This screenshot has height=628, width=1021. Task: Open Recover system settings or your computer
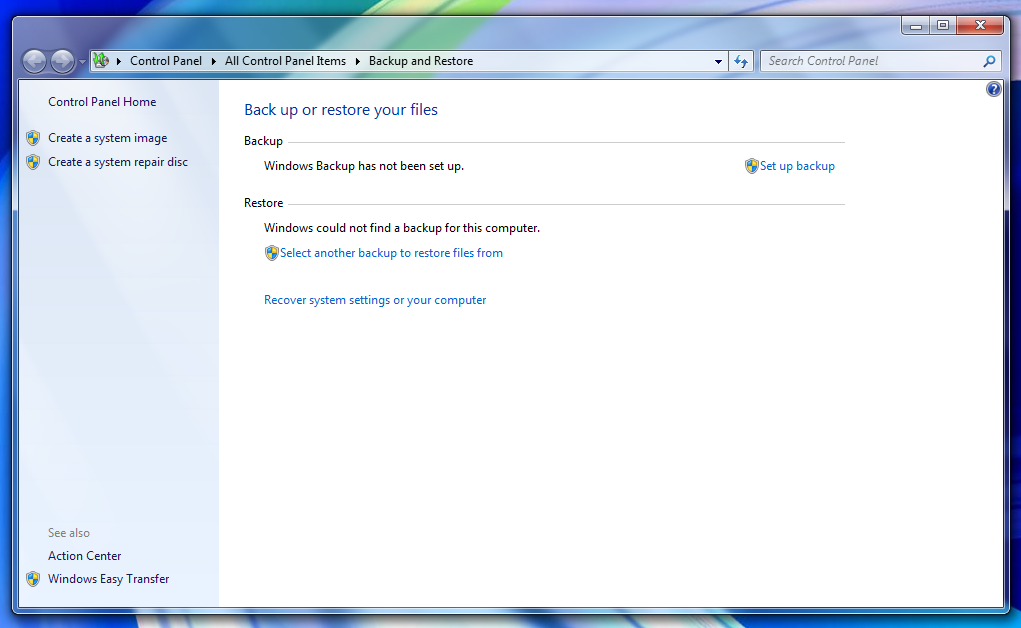[x=375, y=300]
